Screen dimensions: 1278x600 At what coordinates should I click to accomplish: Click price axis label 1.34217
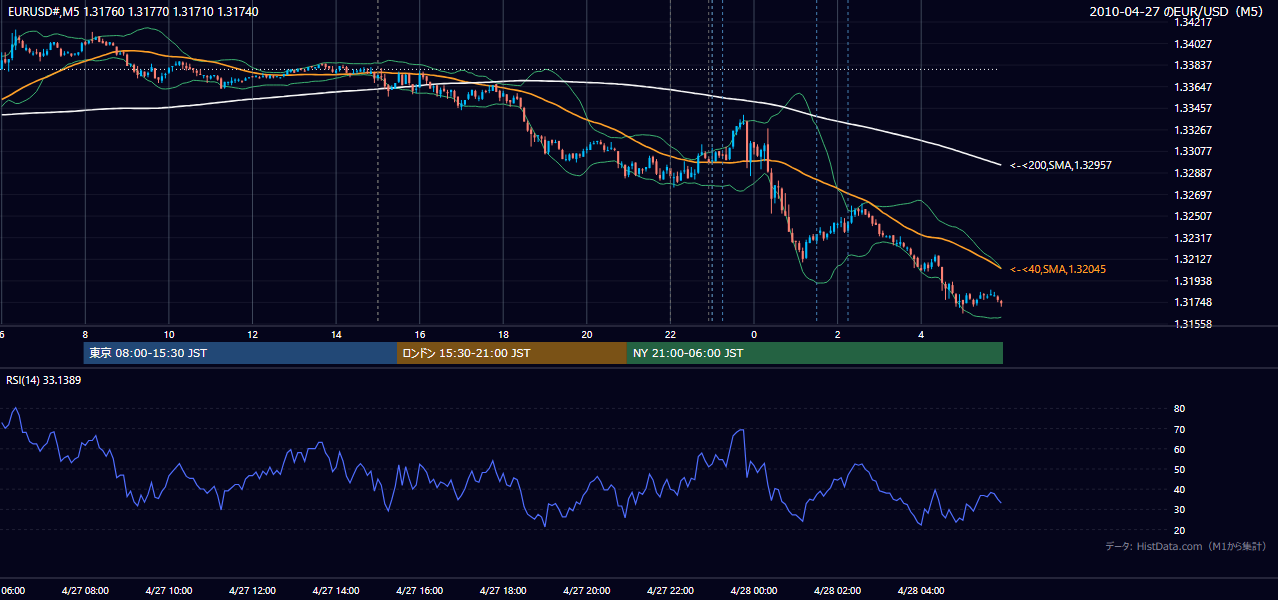coord(1193,22)
